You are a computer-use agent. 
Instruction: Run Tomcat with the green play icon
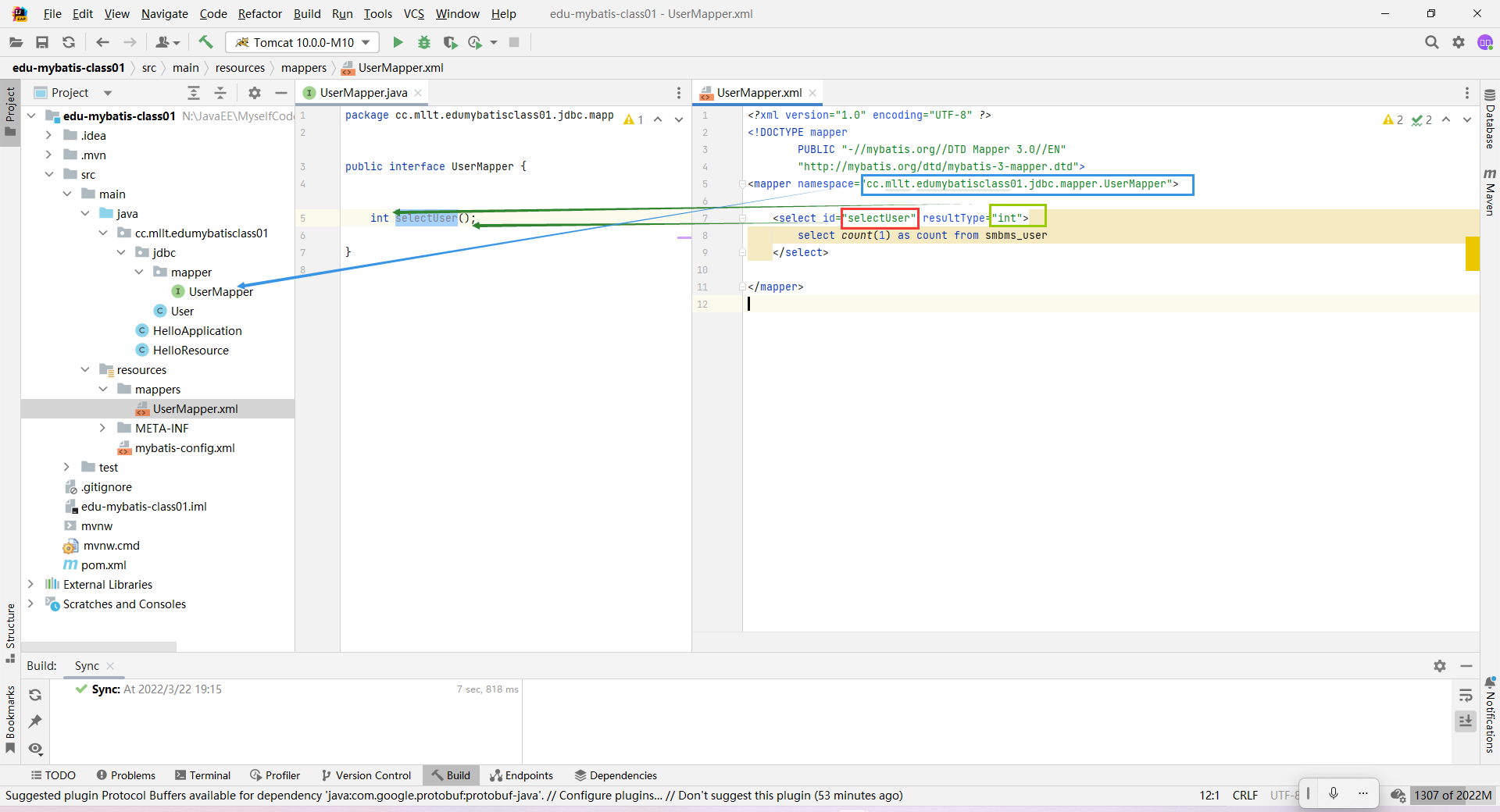(398, 42)
